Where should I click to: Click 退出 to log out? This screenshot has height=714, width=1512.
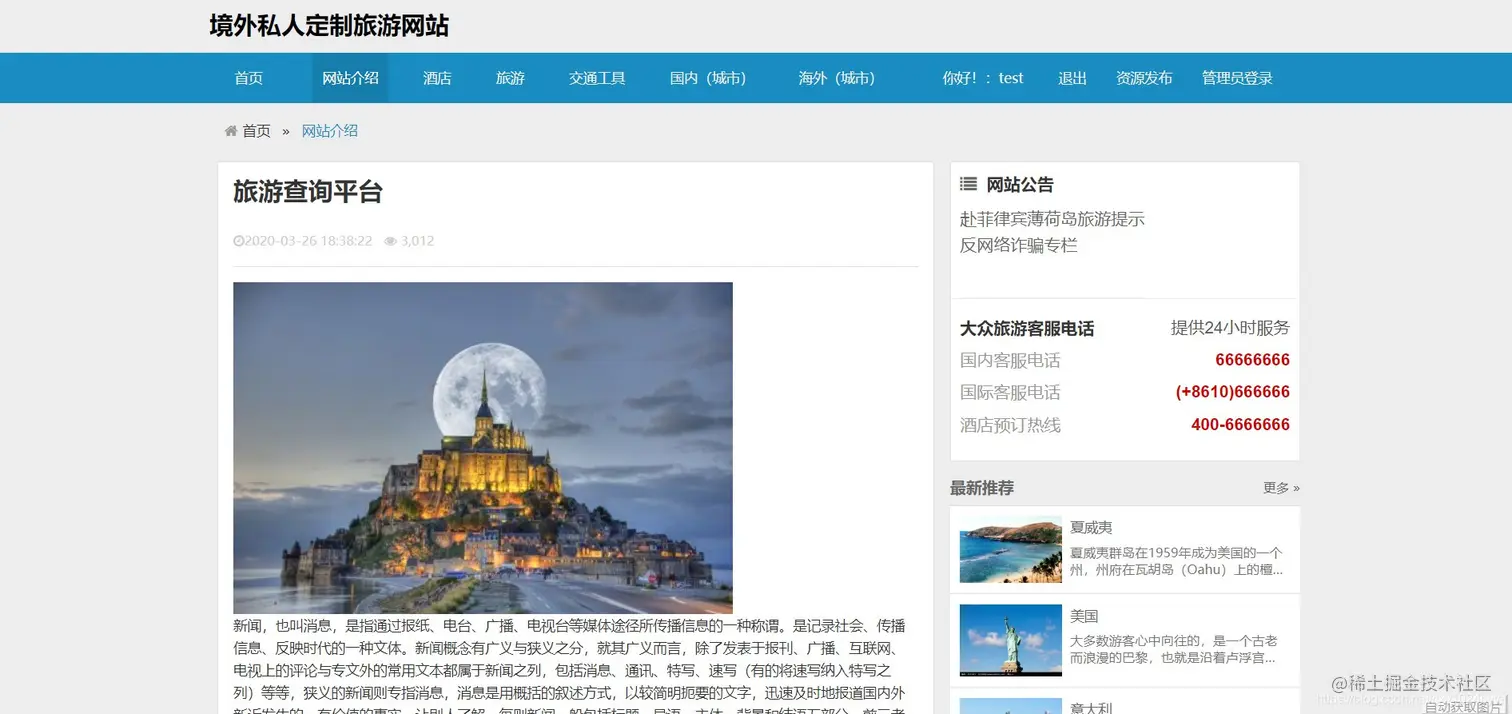(1071, 77)
